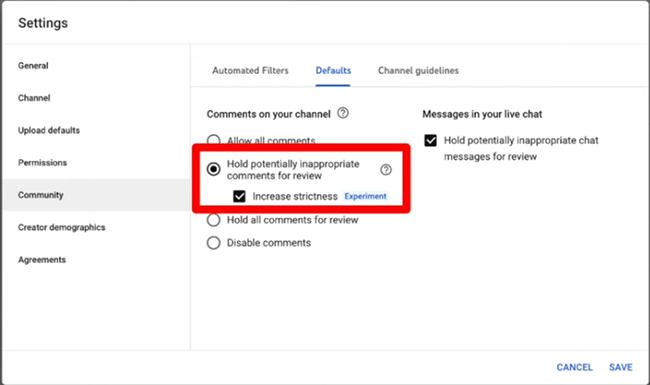The height and width of the screenshot is (385, 650).
Task: Choose the Disable comments radio button
Action: pos(213,243)
